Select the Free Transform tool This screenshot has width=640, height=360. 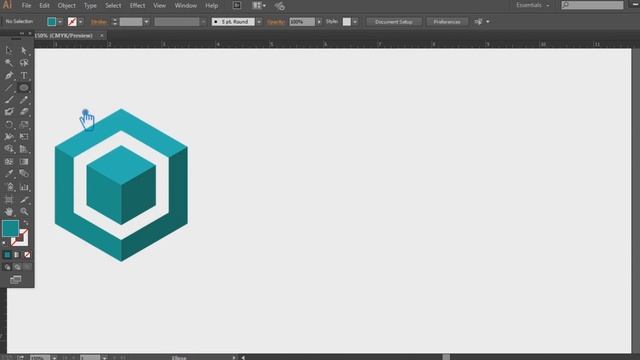click(24, 137)
